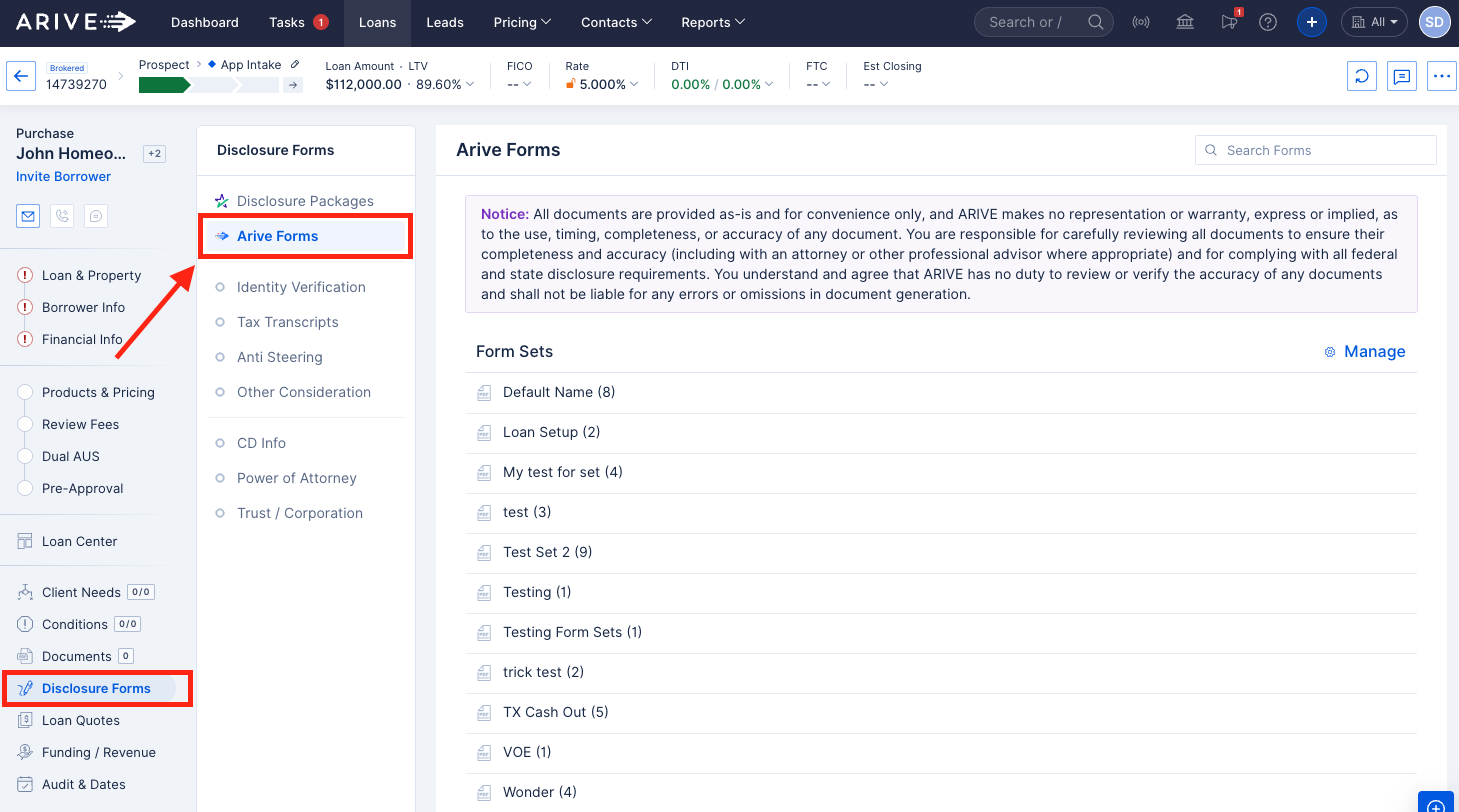
Task: Click the global Search field in top bar
Action: point(1043,22)
